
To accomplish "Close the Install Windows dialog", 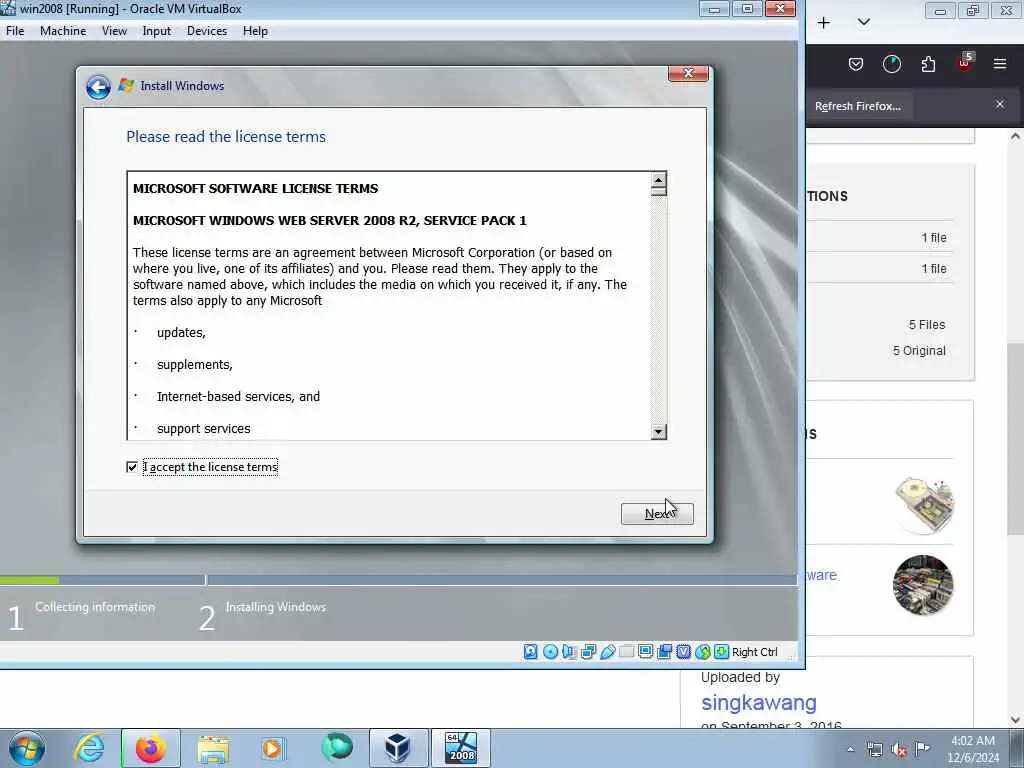I will tap(688, 73).
